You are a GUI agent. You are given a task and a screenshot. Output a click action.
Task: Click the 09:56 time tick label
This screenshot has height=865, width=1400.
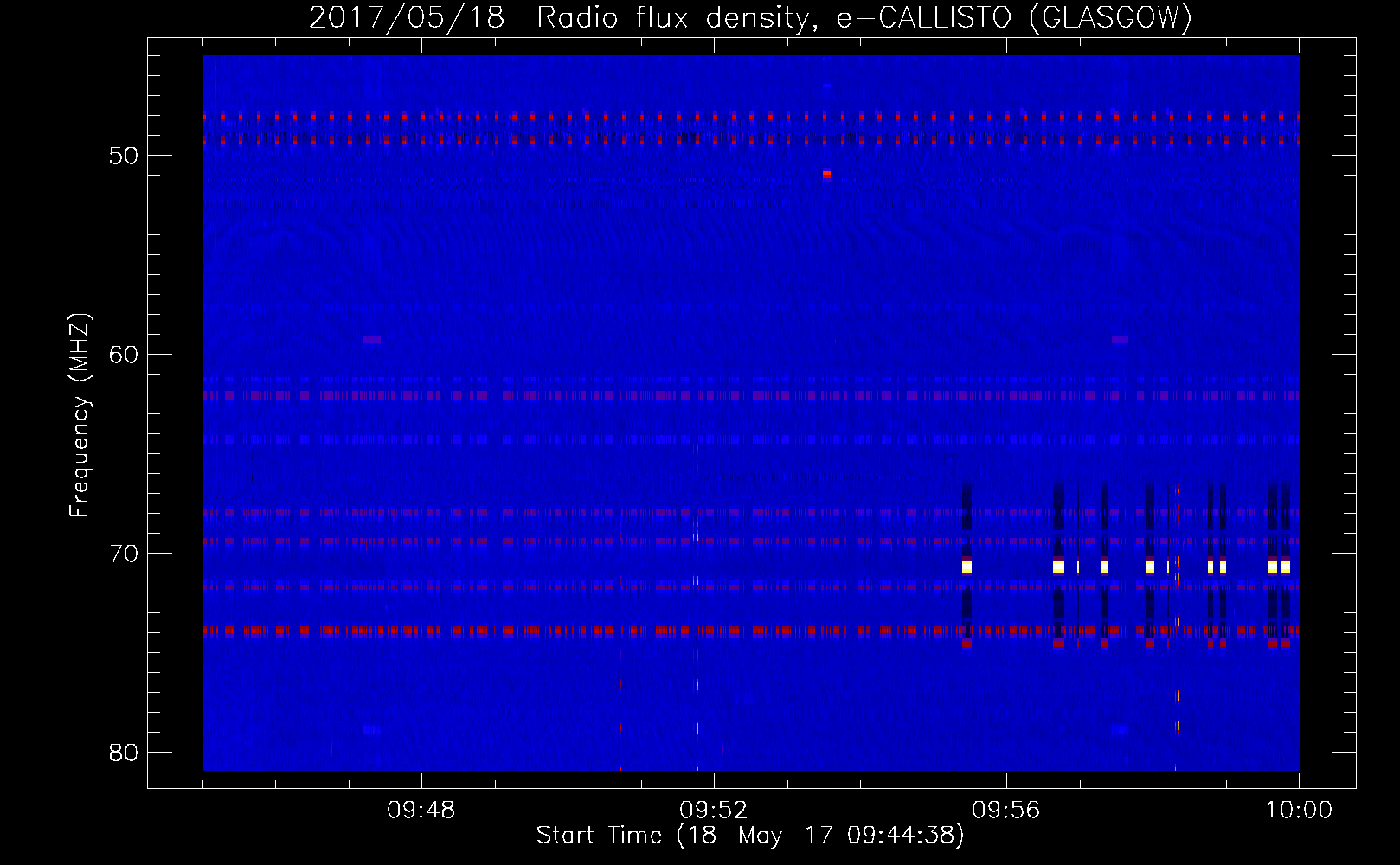1006,811
